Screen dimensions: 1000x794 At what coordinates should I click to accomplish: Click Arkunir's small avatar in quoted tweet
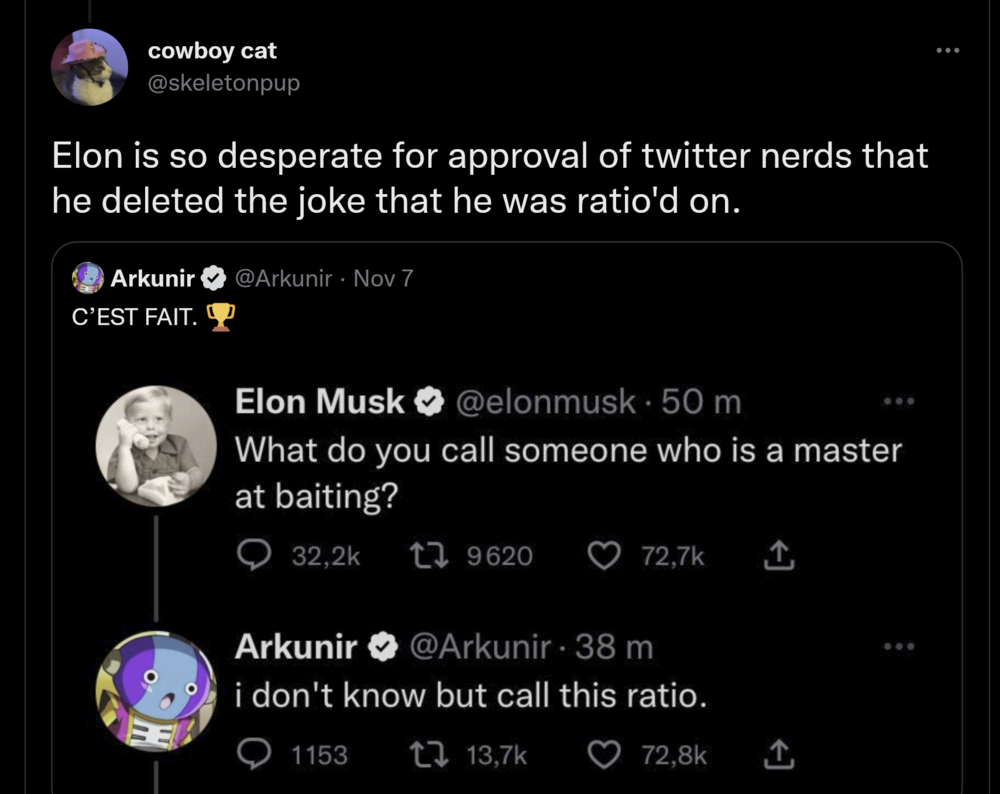click(90, 278)
